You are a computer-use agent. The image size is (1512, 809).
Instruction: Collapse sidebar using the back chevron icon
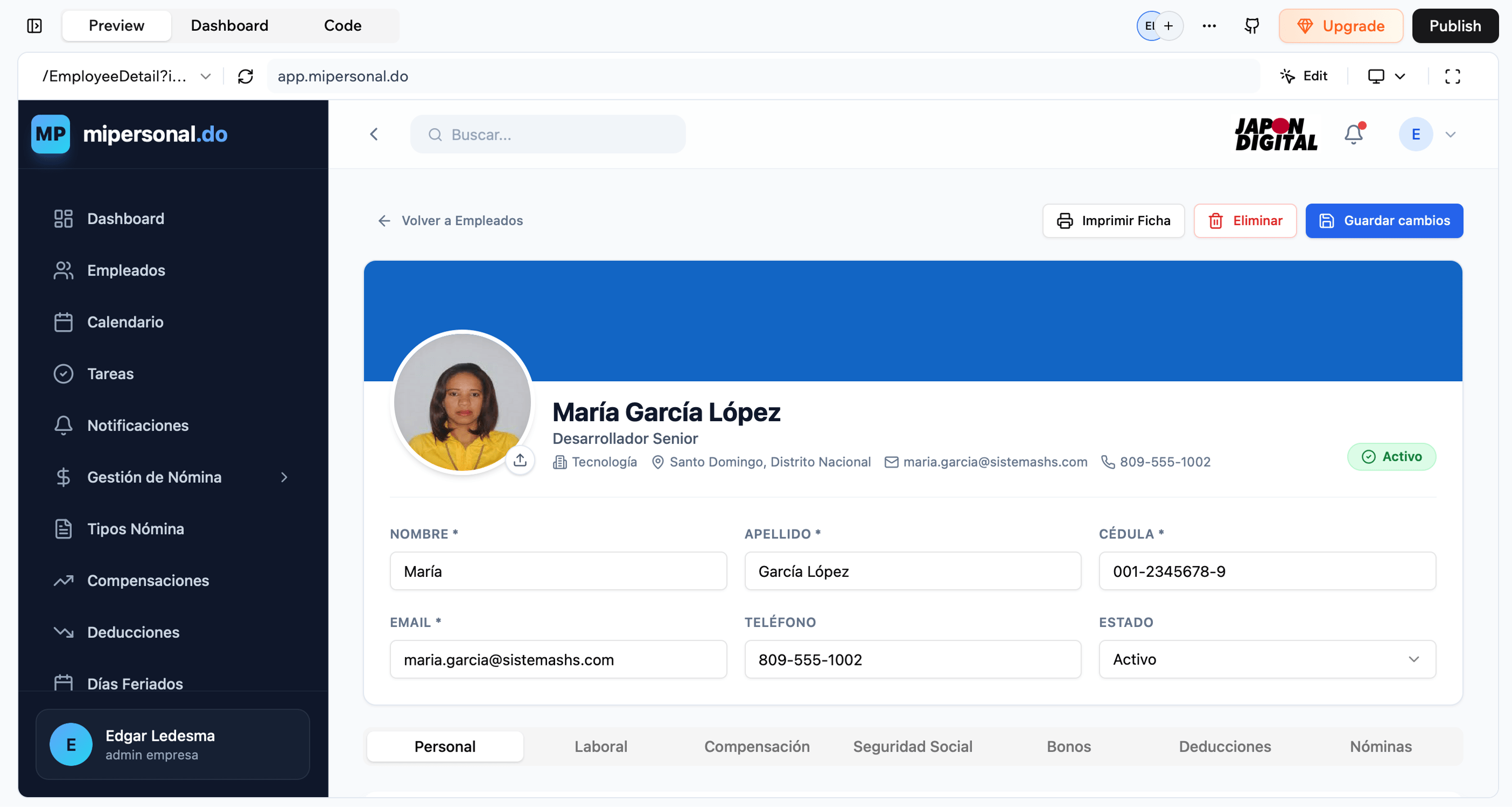(x=374, y=134)
